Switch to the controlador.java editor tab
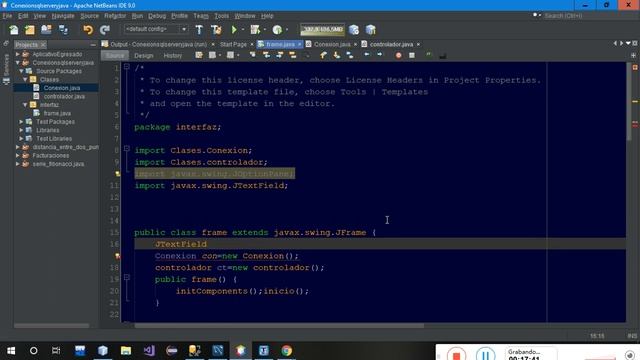Viewport: 640px width, 360px height. [x=391, y=44]
